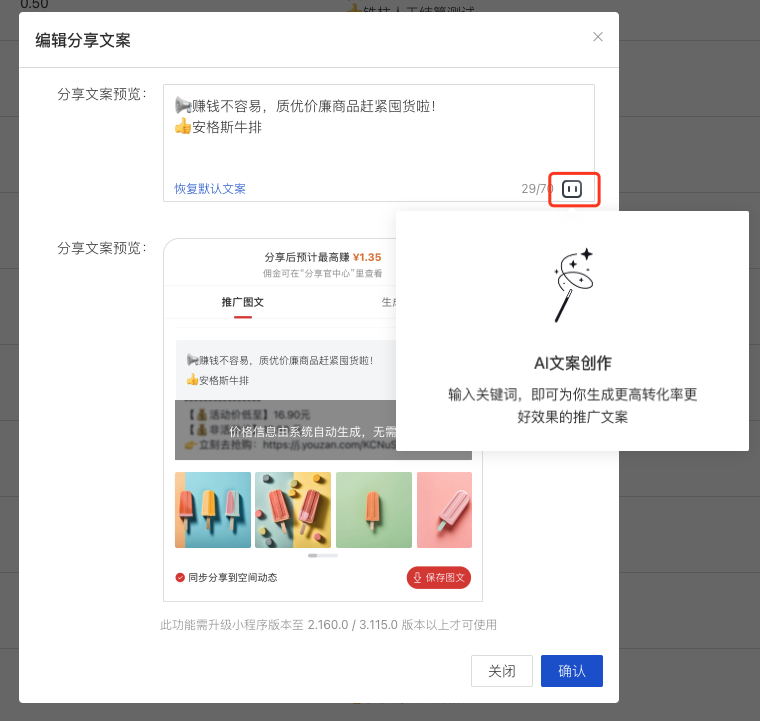
Task: Click the megaphone emoji in editor
Action: click(183, 105)
